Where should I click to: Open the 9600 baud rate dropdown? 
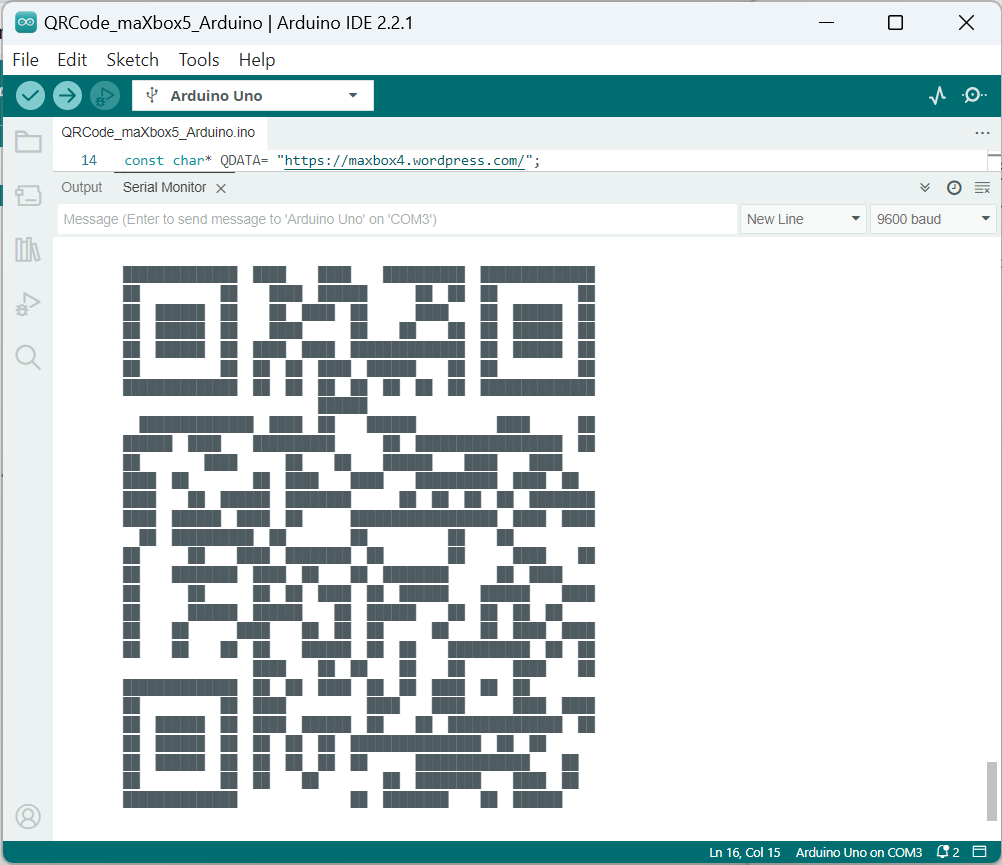[932, 219]
